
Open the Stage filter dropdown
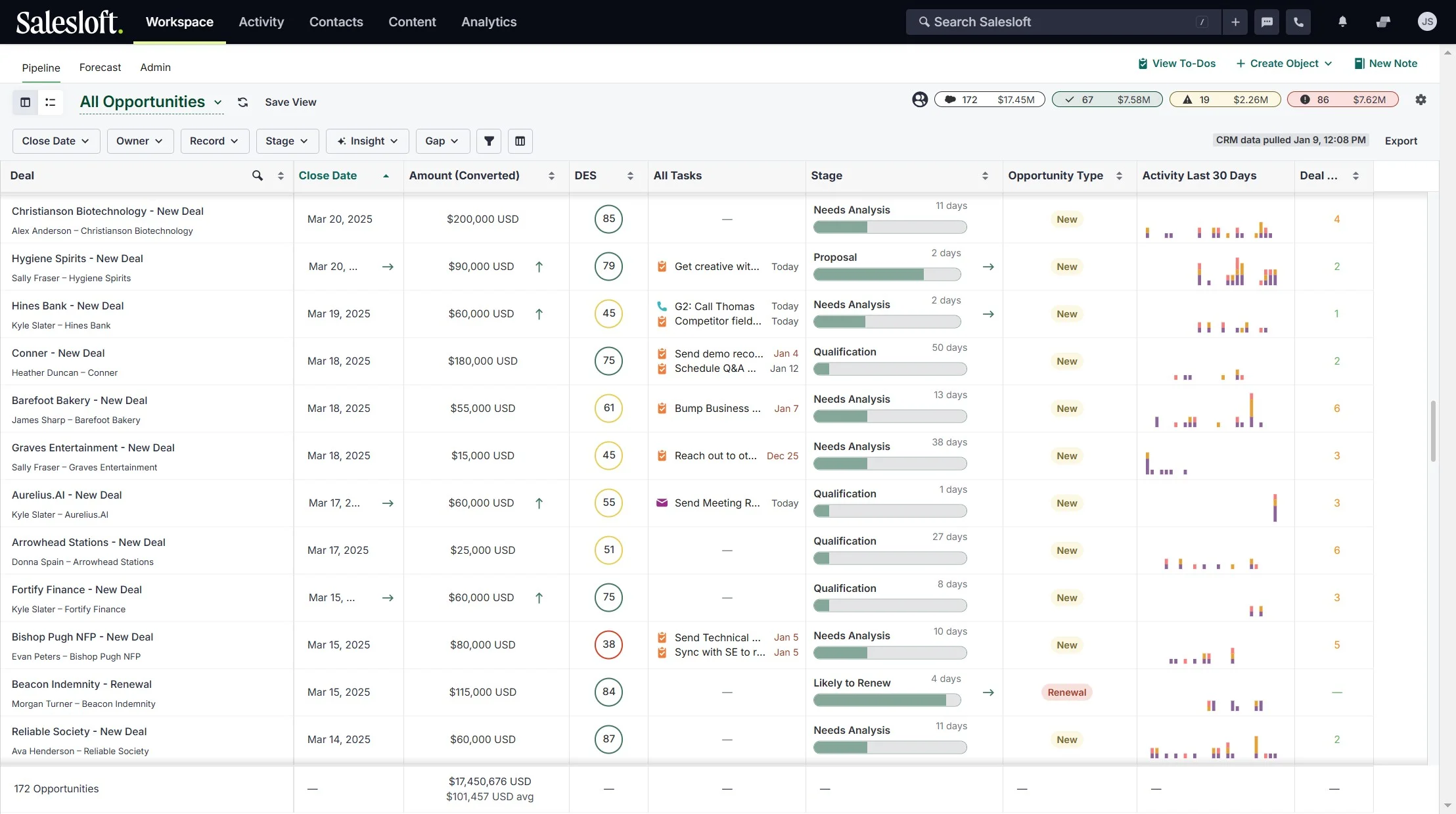tap(287, 141)
